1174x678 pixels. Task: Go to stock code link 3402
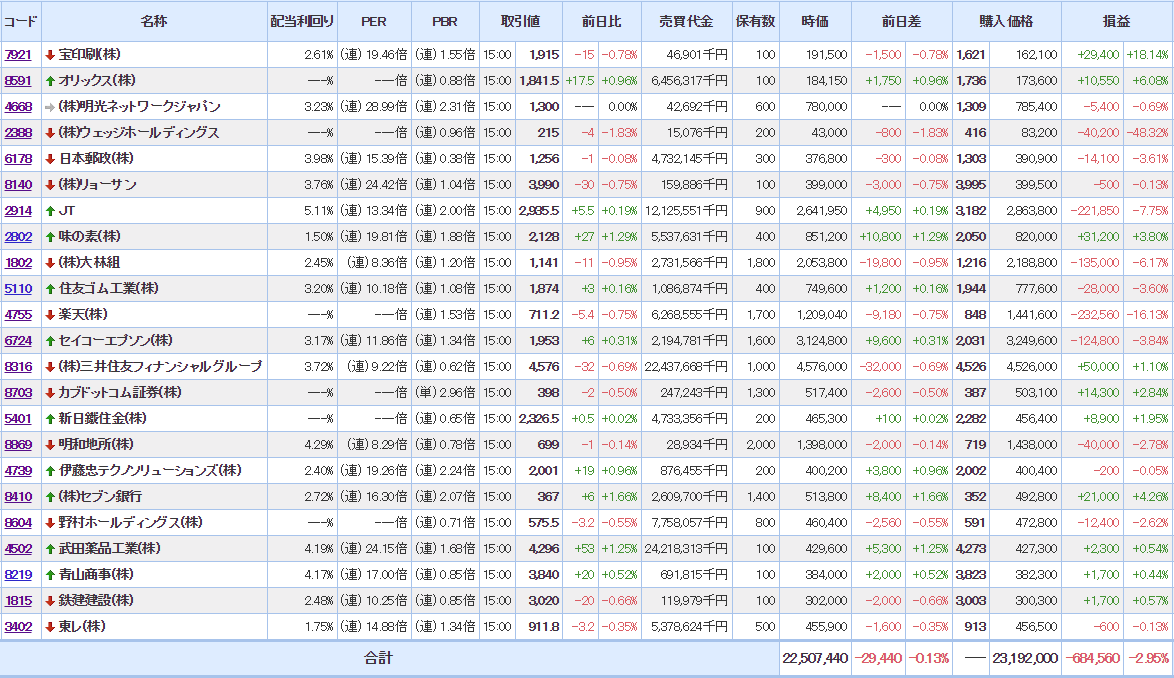(18, 627)
